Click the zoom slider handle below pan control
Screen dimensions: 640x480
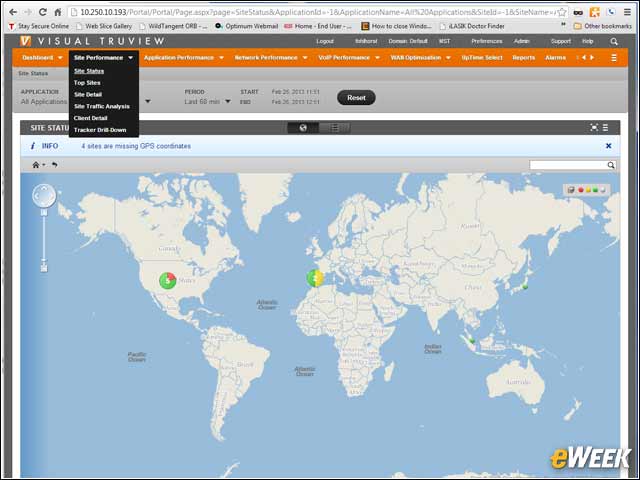click(x=44, y=213)
